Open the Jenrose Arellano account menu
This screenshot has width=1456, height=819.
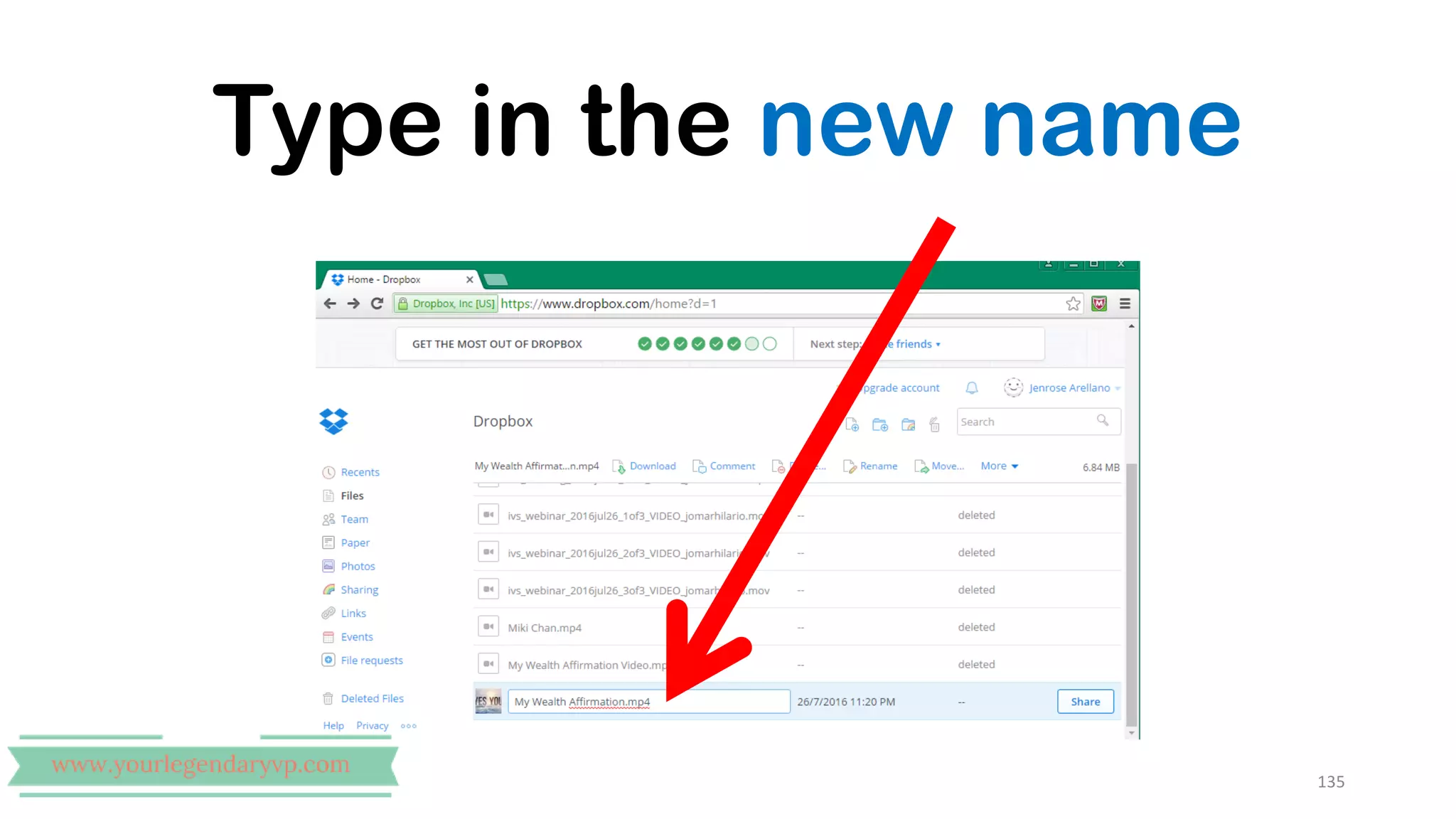(x=1062, y=387)
